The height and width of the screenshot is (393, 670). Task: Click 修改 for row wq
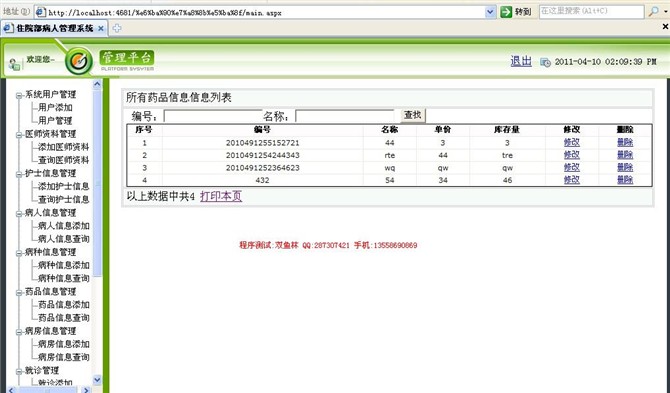point(571,167)
